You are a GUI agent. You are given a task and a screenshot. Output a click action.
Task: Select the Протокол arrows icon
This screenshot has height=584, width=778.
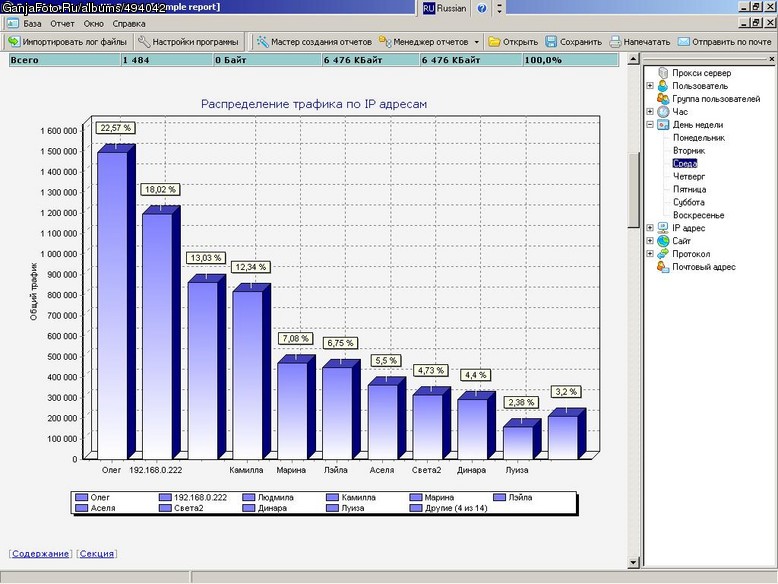(663, 254)
